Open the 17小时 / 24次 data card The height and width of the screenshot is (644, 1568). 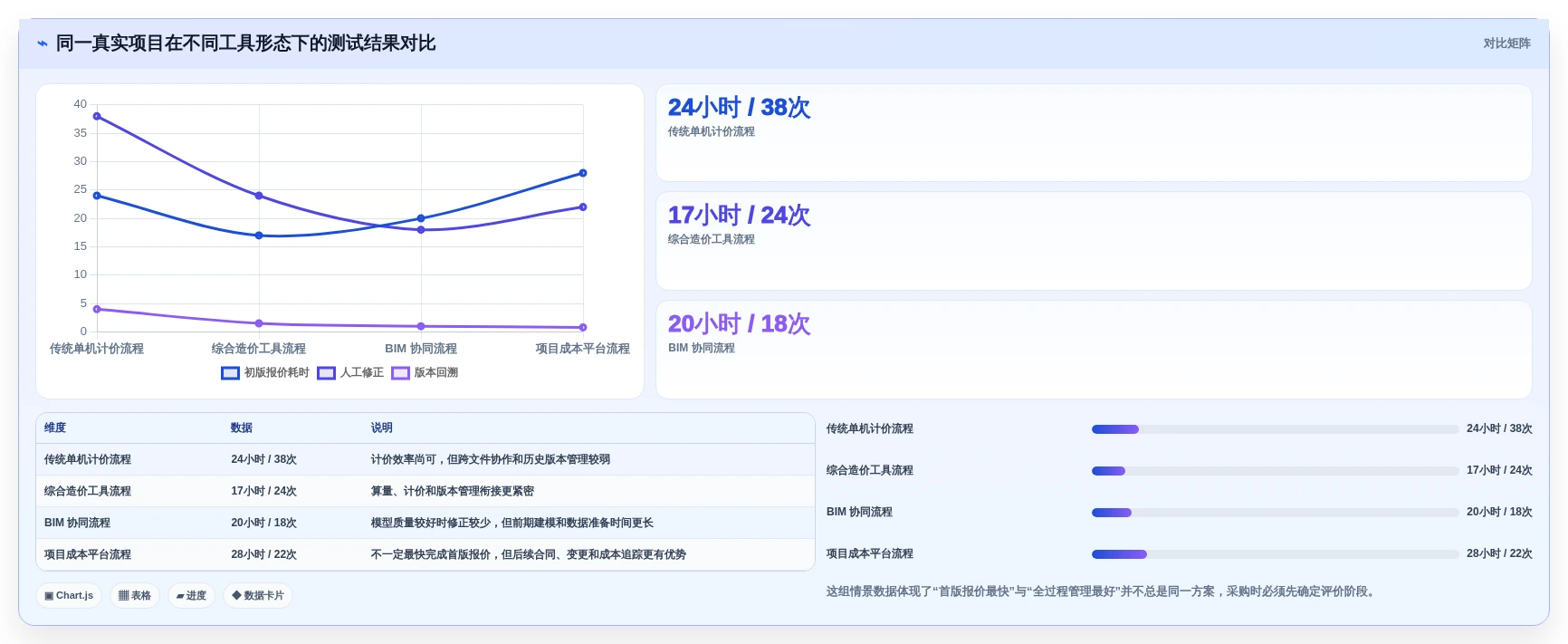[1094, 241]
